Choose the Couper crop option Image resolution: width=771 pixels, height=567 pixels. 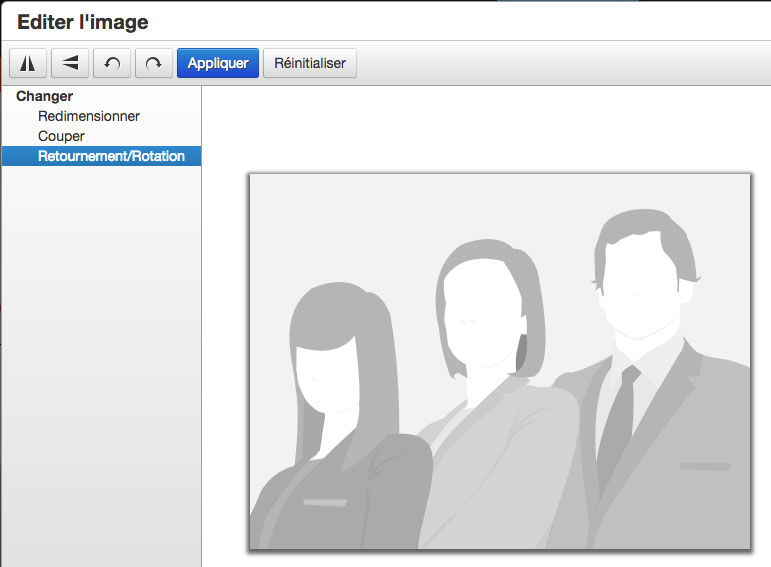(61, 136)
